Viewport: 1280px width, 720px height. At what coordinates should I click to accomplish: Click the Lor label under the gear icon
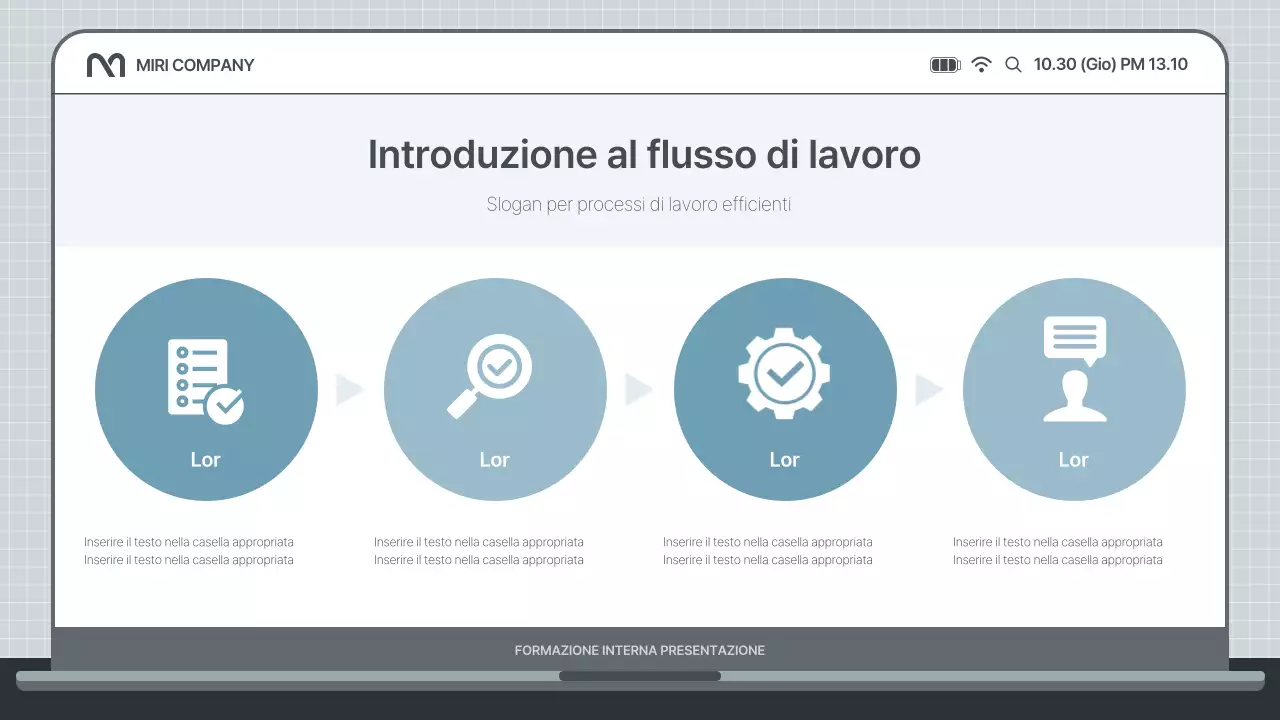point(785,460)
